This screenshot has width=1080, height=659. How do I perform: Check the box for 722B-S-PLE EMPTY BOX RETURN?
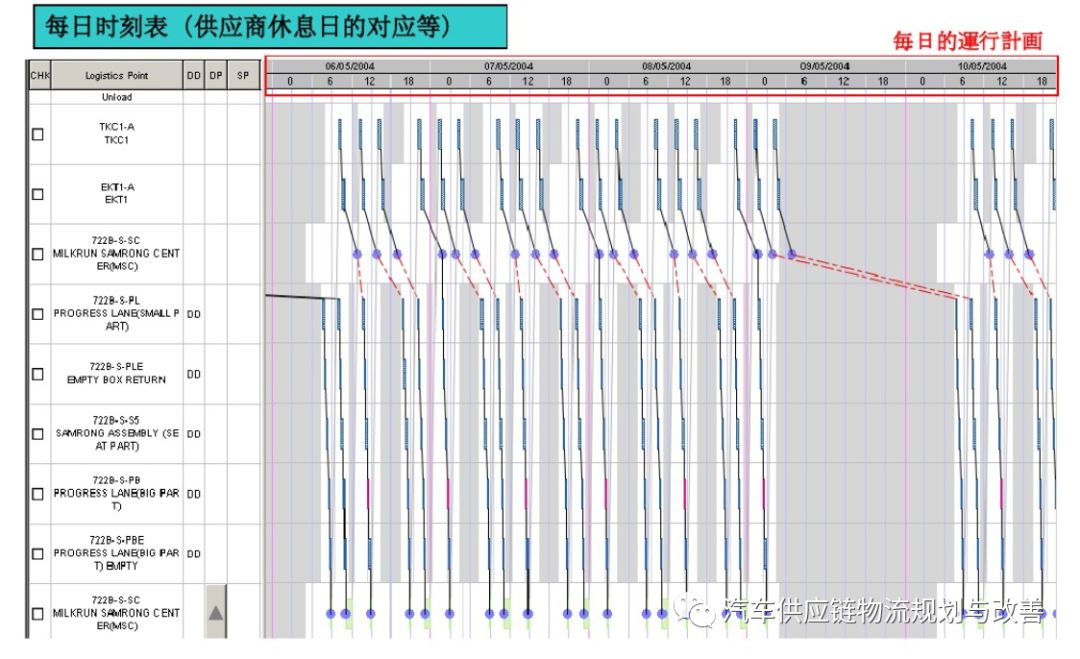tap(36, 373)
